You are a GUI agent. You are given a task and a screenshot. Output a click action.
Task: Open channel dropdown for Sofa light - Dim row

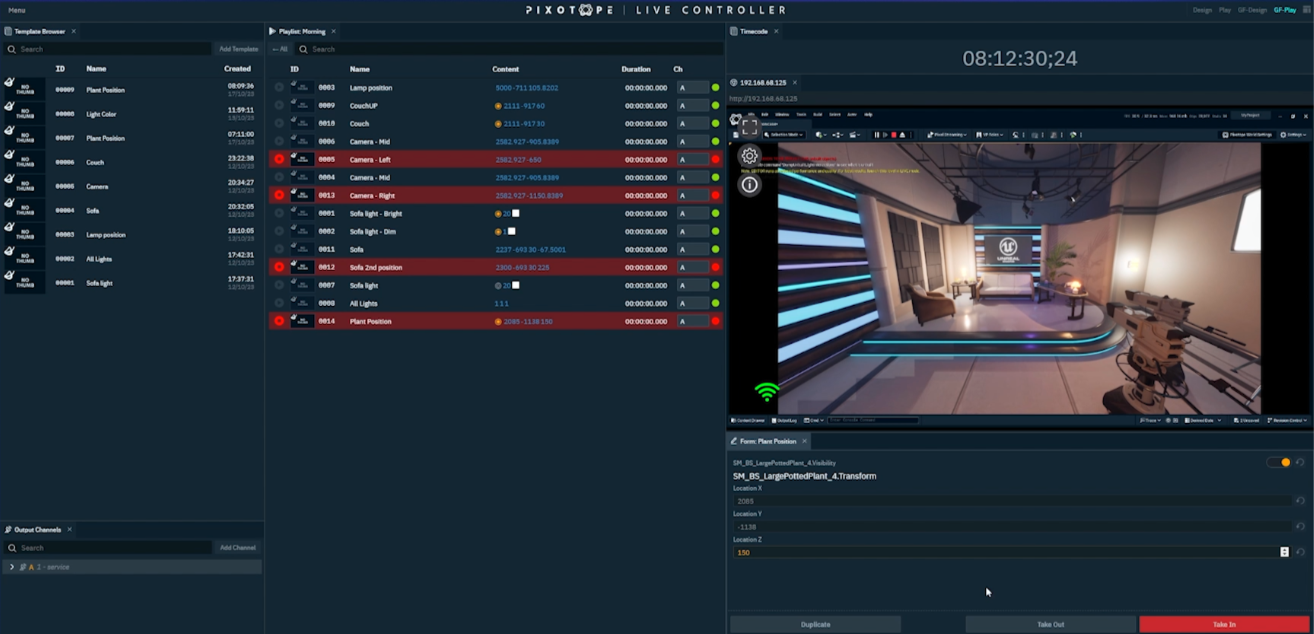pos(692,232)
